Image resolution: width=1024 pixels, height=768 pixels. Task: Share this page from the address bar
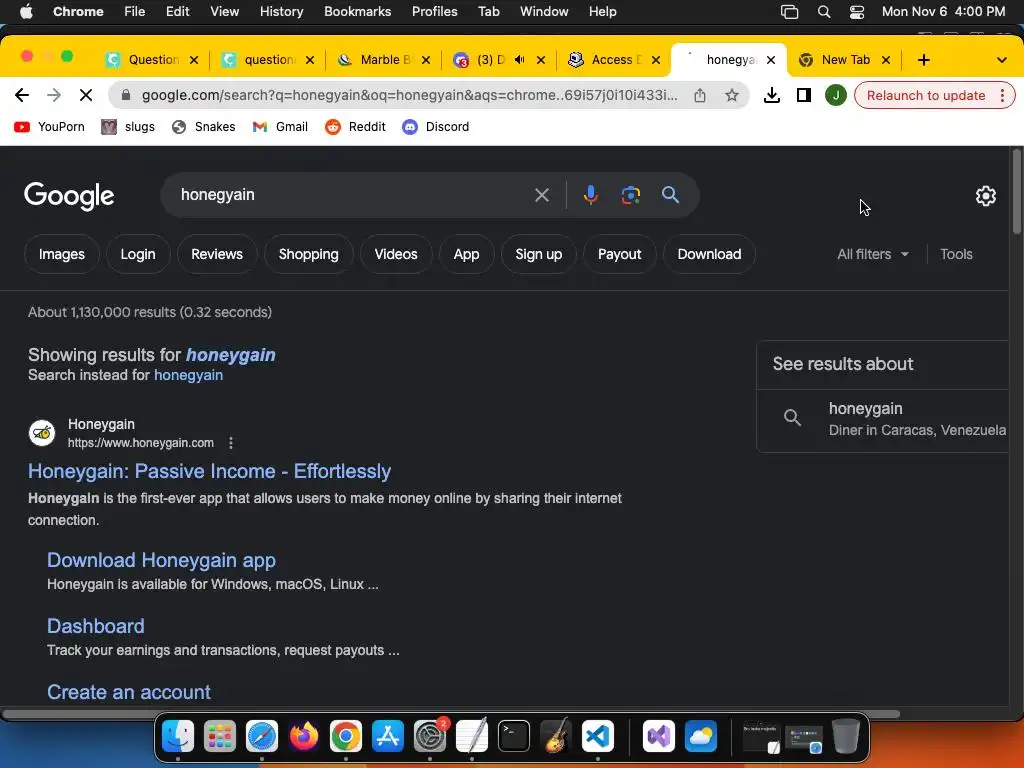pos(699,95)
